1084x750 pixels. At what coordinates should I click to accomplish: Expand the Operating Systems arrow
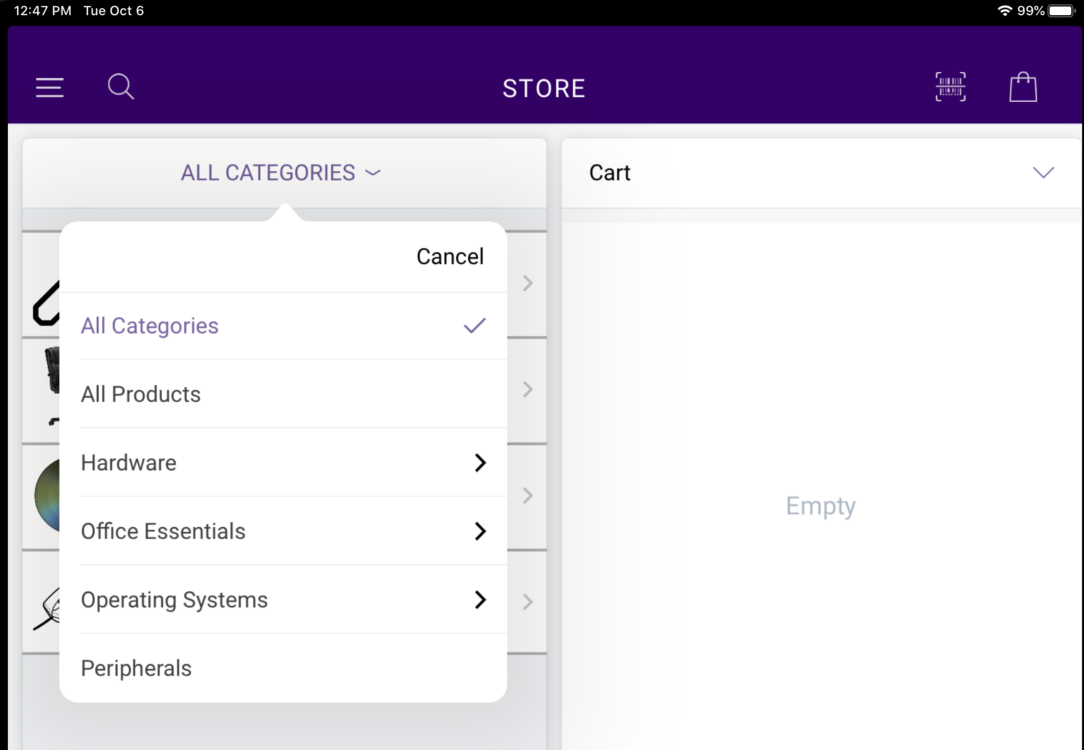point(480,600)
